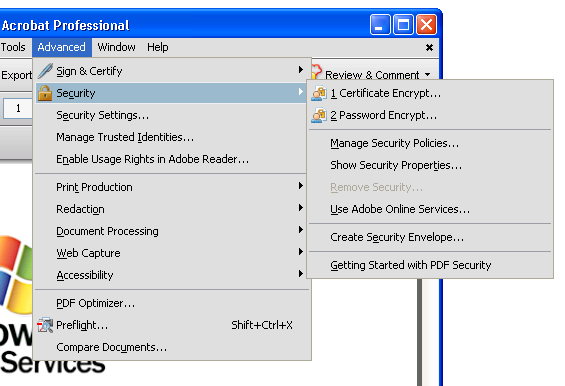Image resolution: width=565 pixels, height=386 pixels.
Task: Choose Manage Security Policies
Action: 430,143
